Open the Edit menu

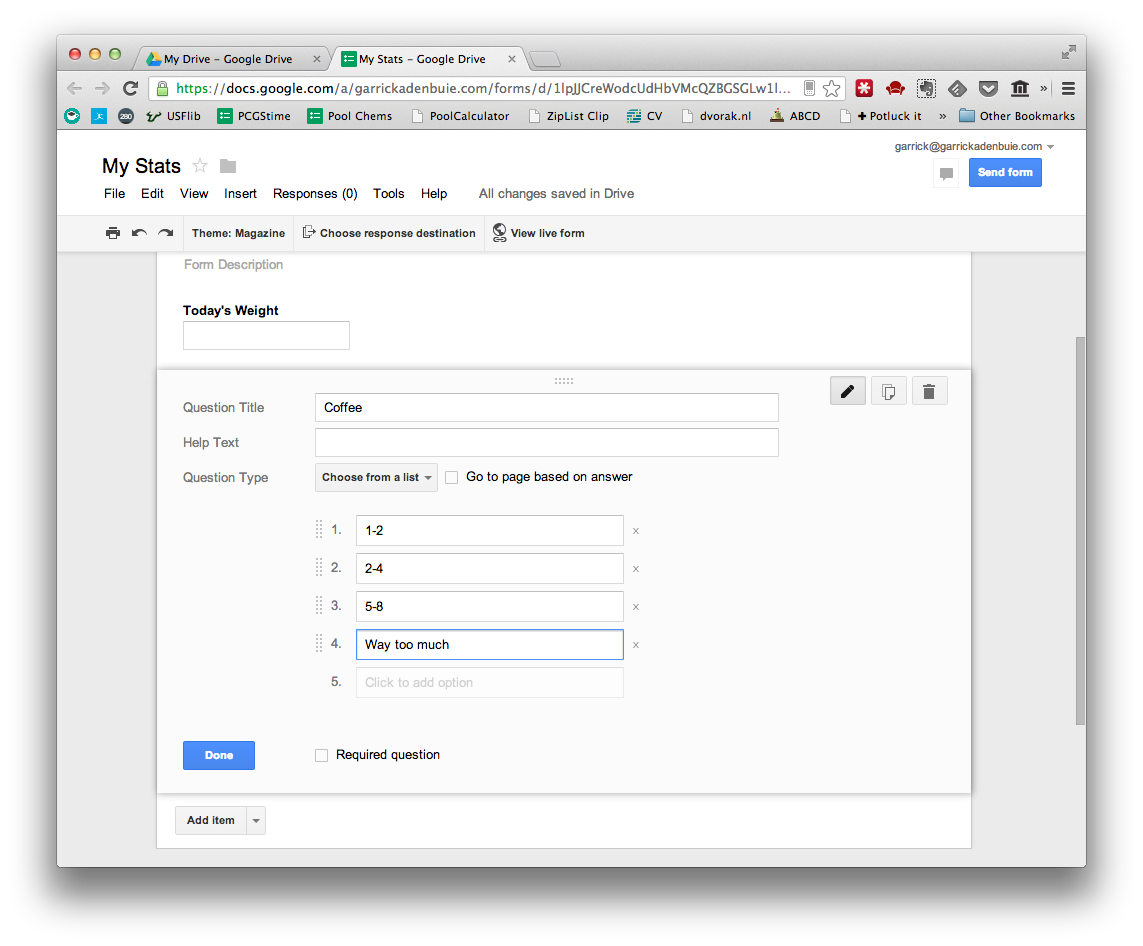point(152,194)
